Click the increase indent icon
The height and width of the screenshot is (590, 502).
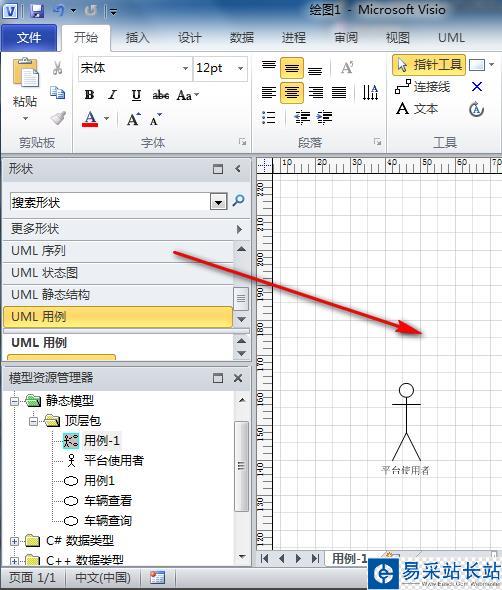pyautogui.click(x=324, y=118)
